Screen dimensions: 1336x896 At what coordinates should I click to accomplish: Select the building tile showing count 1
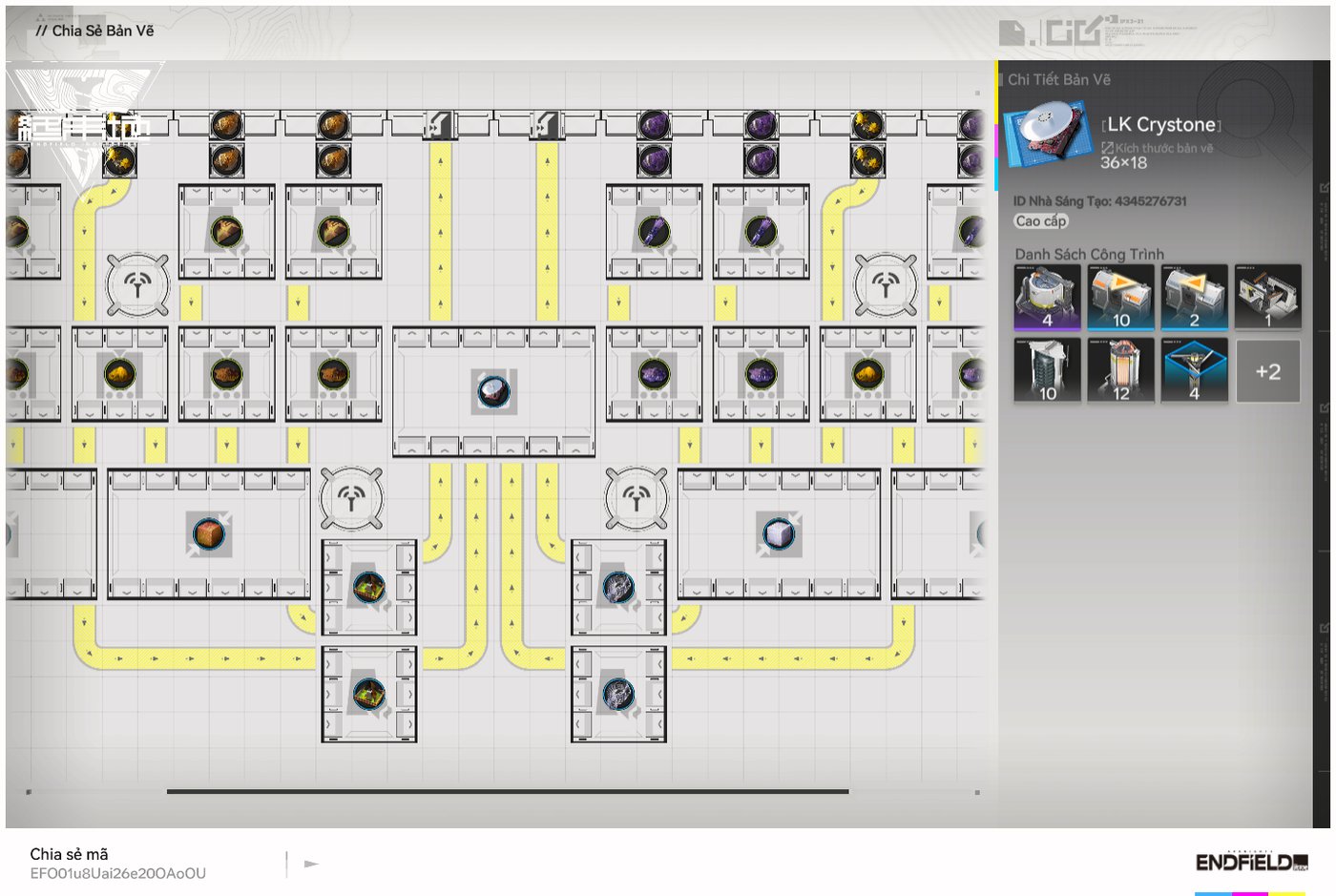point(1267,297)
